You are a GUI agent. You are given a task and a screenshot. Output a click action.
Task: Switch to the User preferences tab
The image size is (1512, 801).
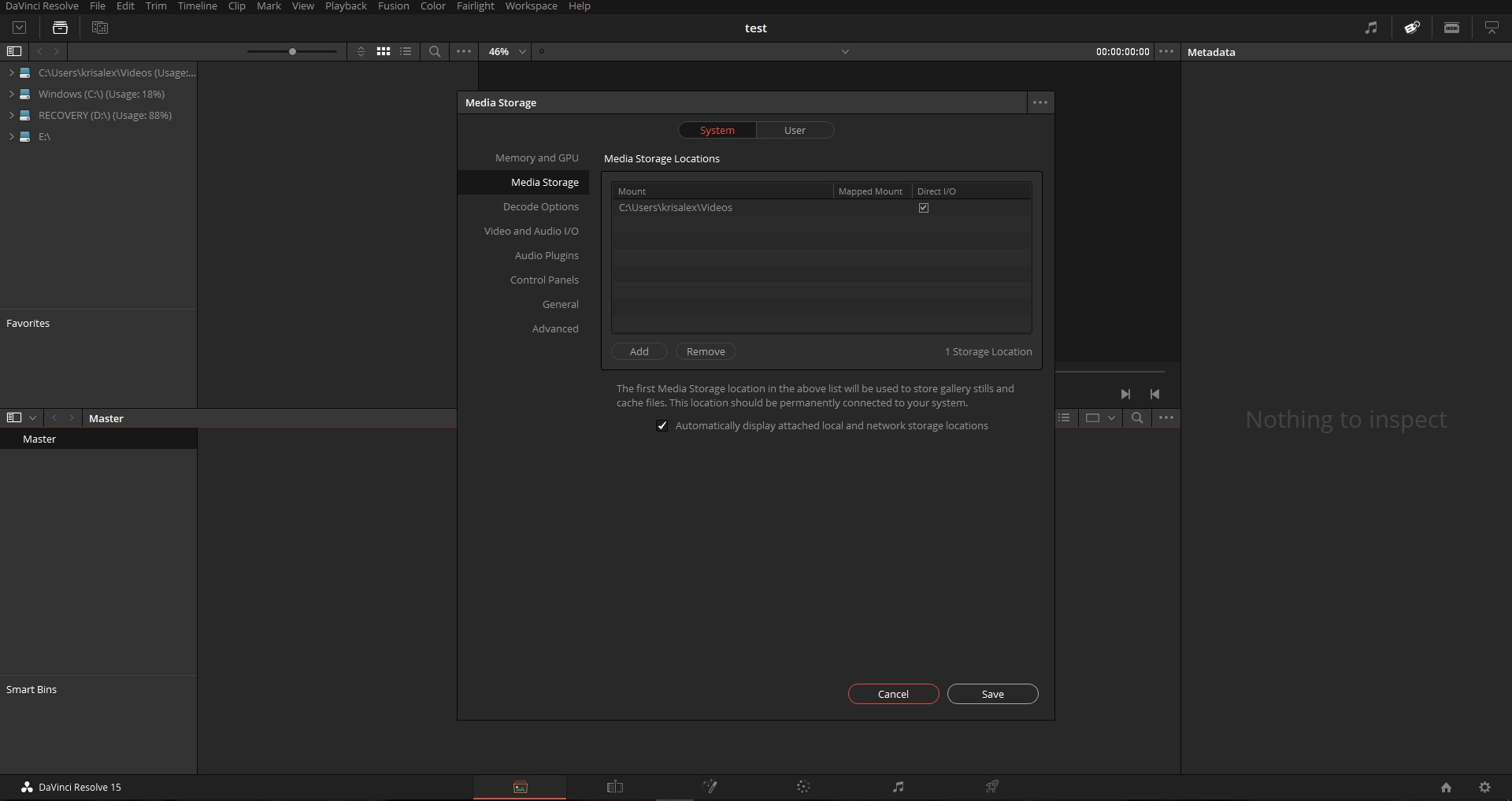(795, 130)
